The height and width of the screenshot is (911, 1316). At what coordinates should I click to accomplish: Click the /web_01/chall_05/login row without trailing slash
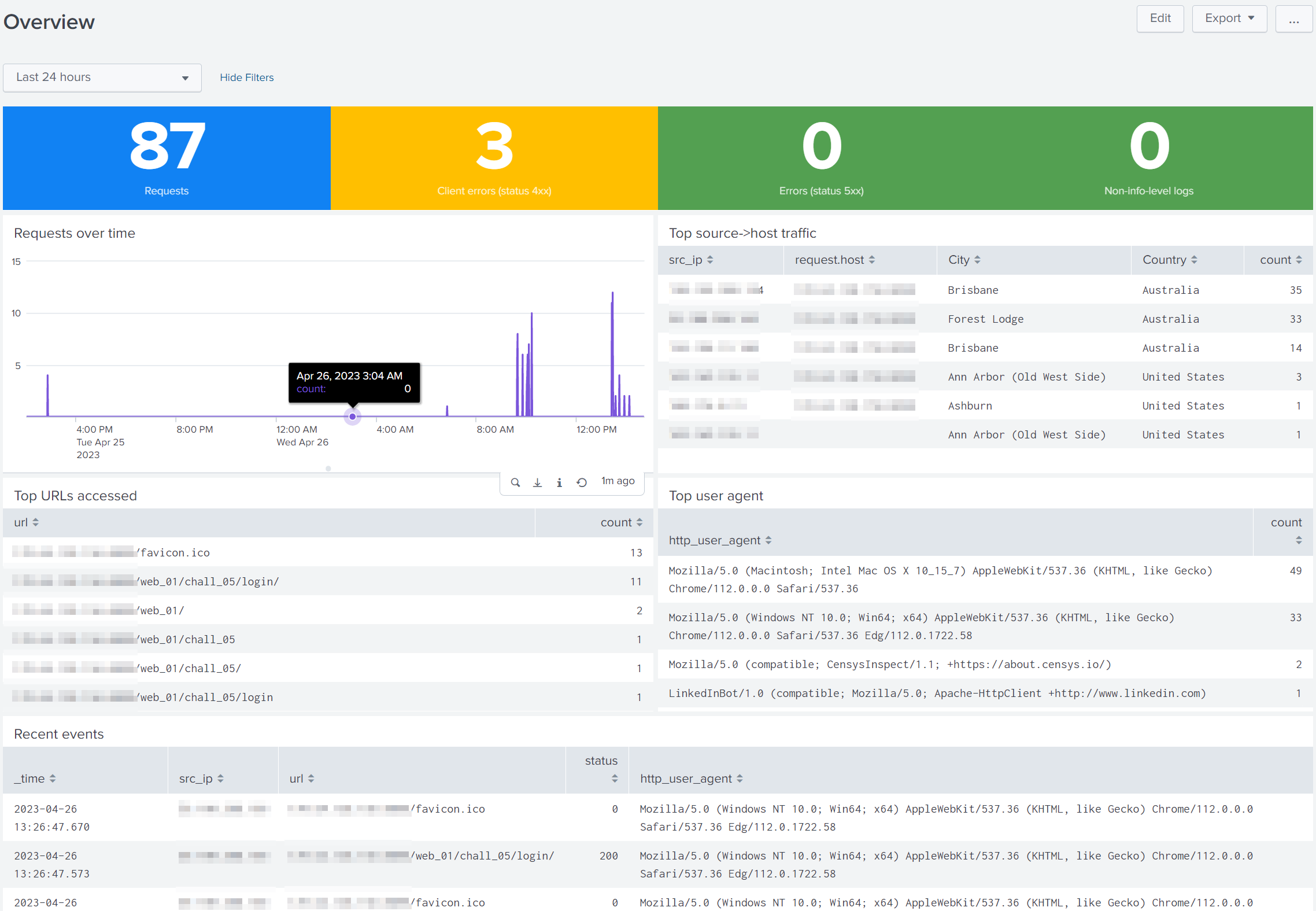tap(328, 697)
